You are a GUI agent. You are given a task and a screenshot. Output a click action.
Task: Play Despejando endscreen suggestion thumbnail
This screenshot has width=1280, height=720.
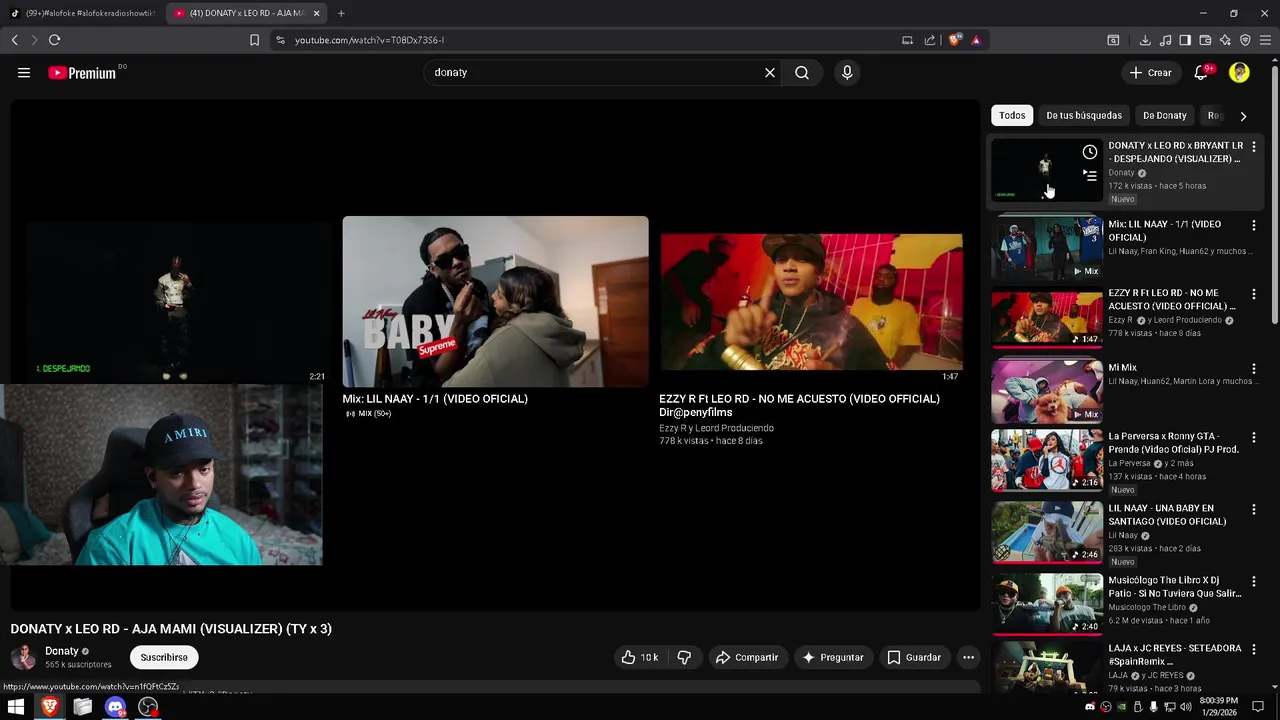click(177, 300)
